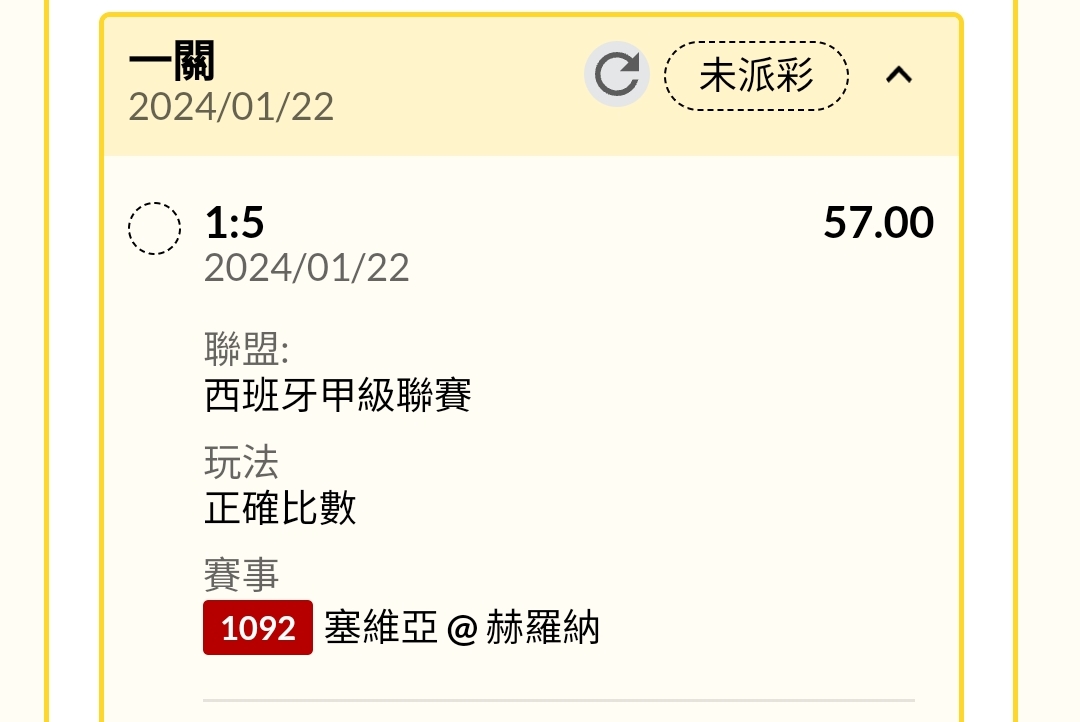
Task: Click the 1:5 score selection
Action: tap(235, 223)
